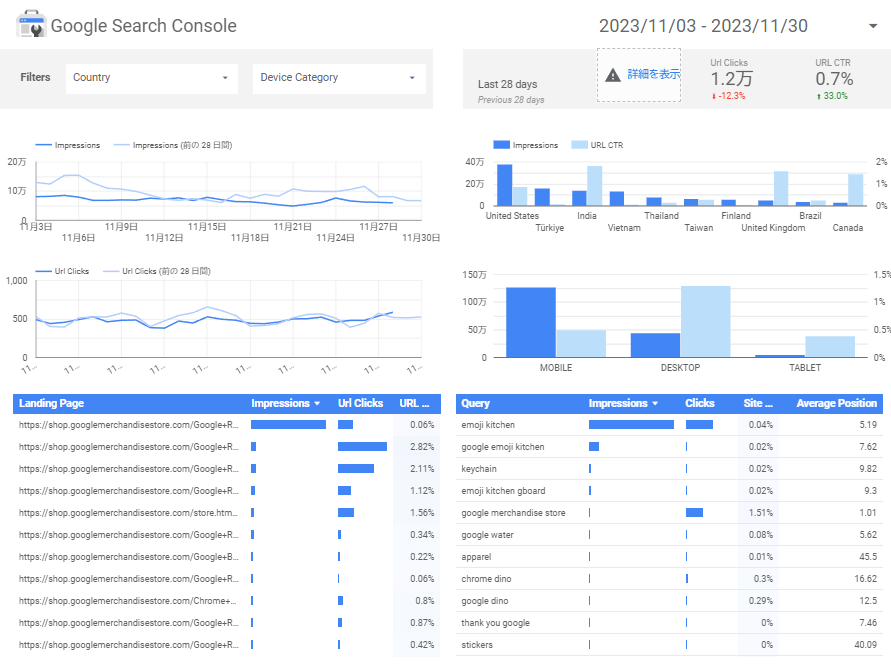Select the 'keychain' query row
The image size is (891, 667).
669,469
